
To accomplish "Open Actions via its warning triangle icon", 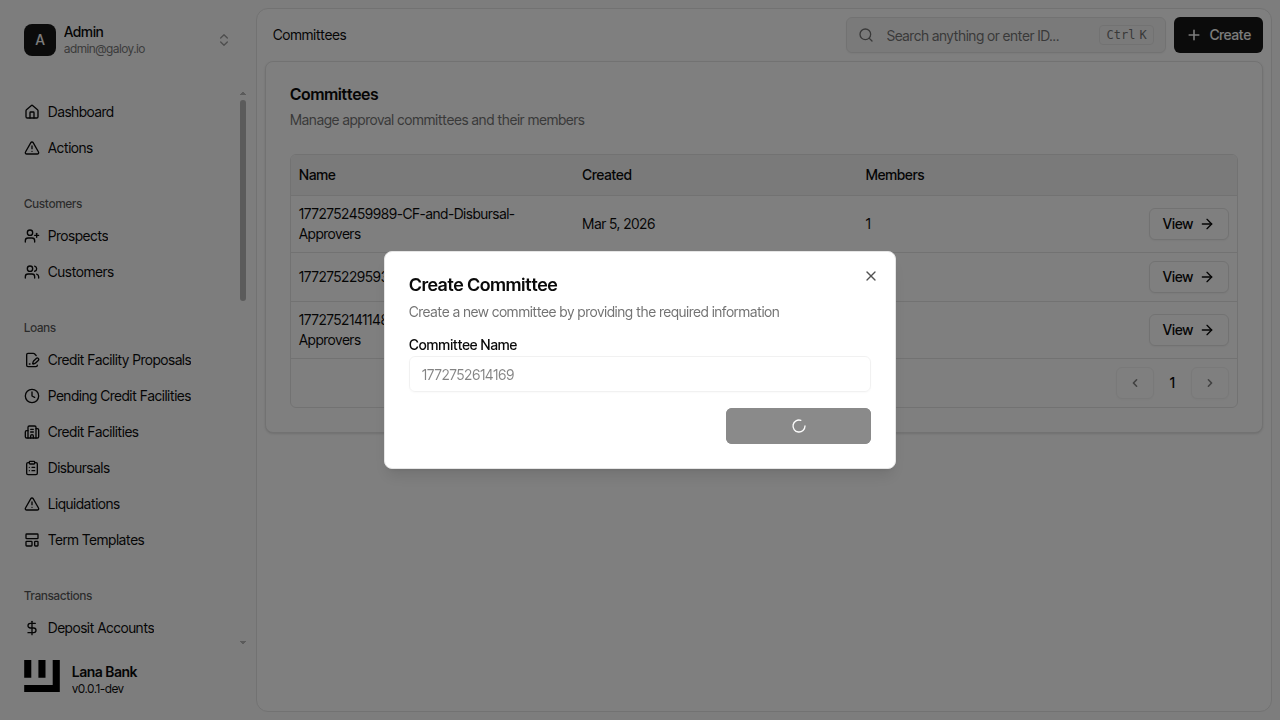I will point(31,147).
